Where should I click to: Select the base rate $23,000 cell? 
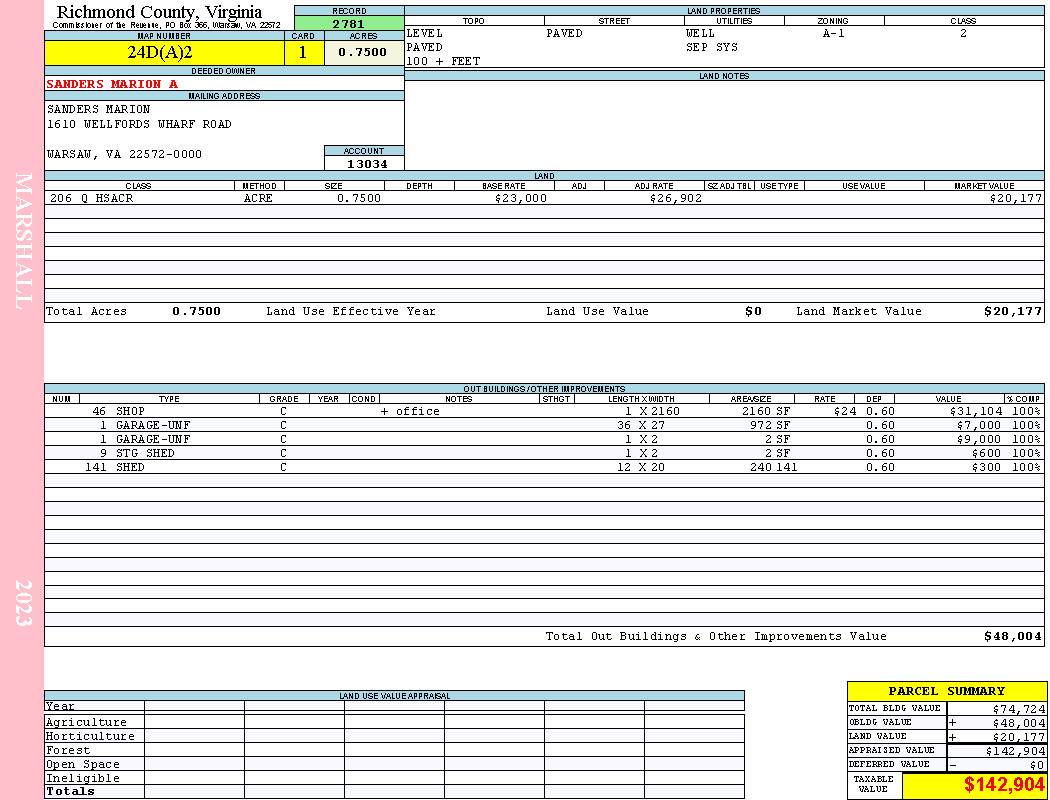pos(520,198)
